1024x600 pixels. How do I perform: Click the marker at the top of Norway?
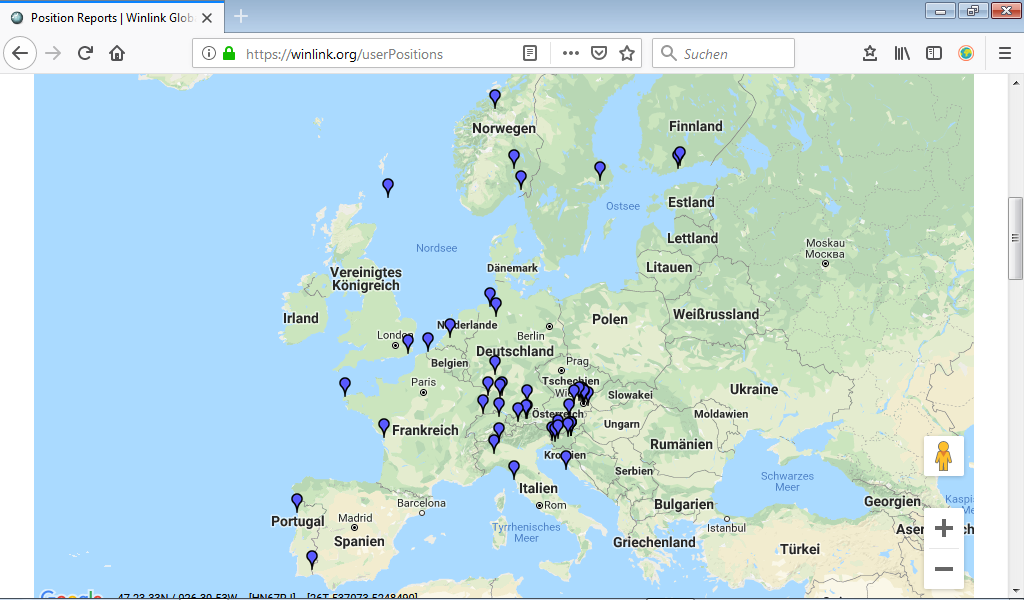(495, 98)
